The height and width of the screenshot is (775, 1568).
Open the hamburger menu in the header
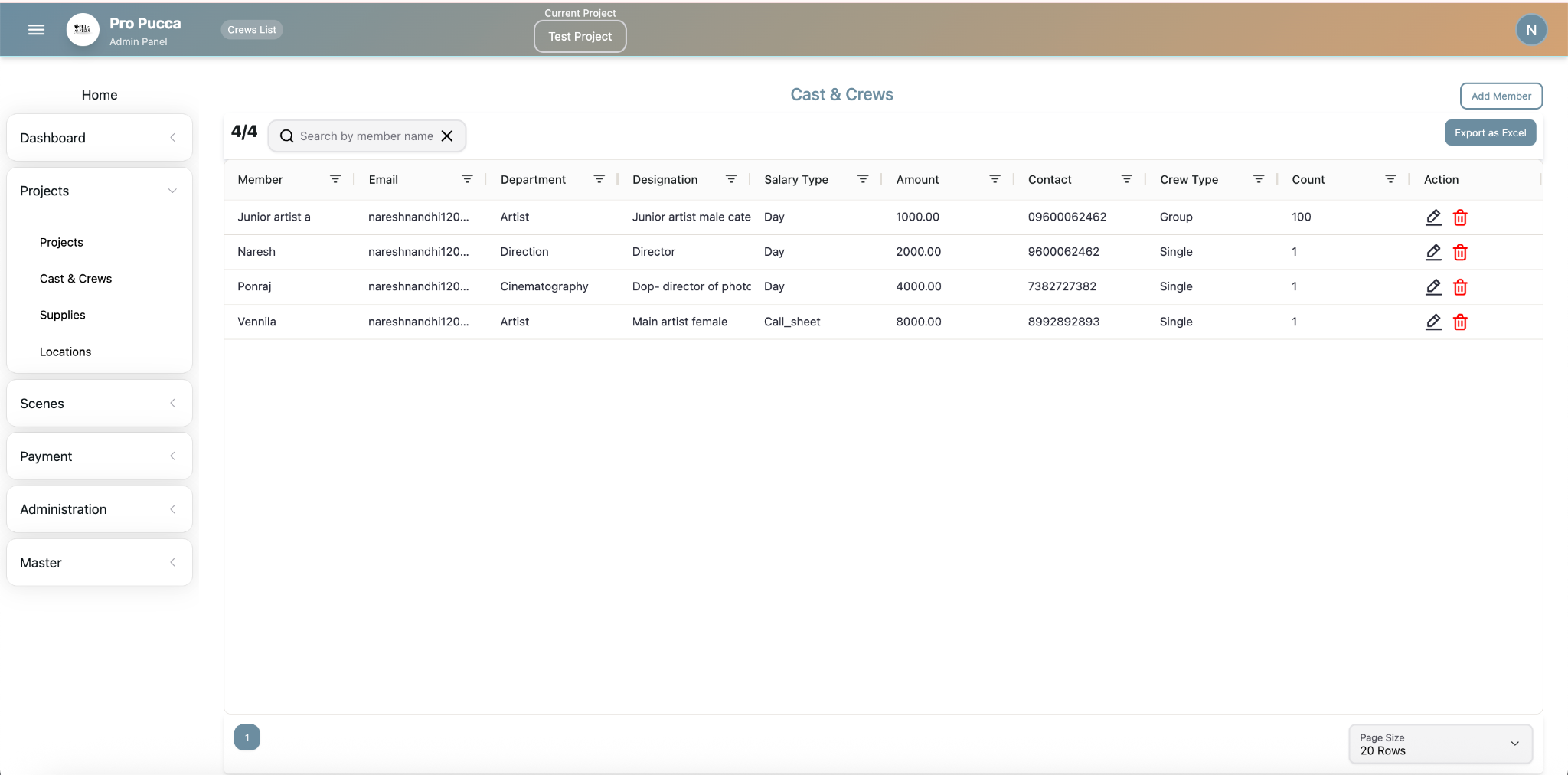tap(36, 30)
